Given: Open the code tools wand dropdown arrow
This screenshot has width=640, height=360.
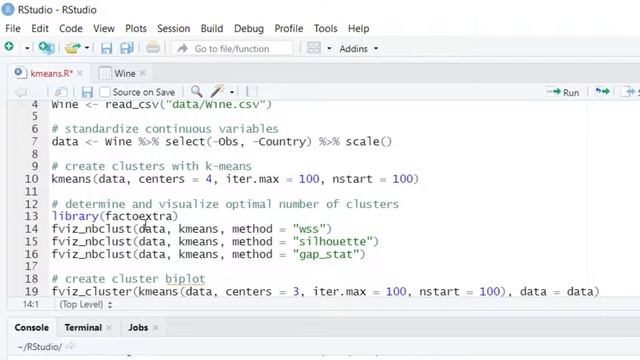Looking at the screenshot, I should point(232,92).
